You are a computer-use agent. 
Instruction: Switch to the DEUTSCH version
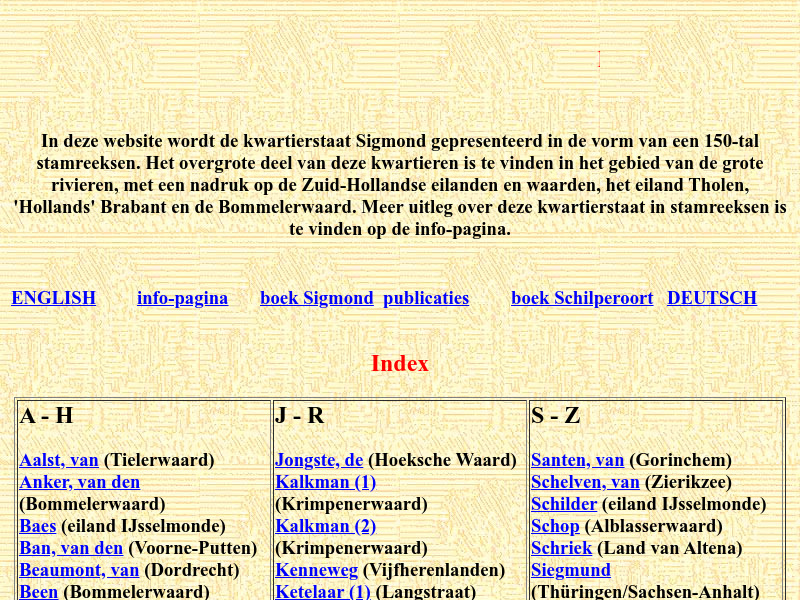pos(711,298)
